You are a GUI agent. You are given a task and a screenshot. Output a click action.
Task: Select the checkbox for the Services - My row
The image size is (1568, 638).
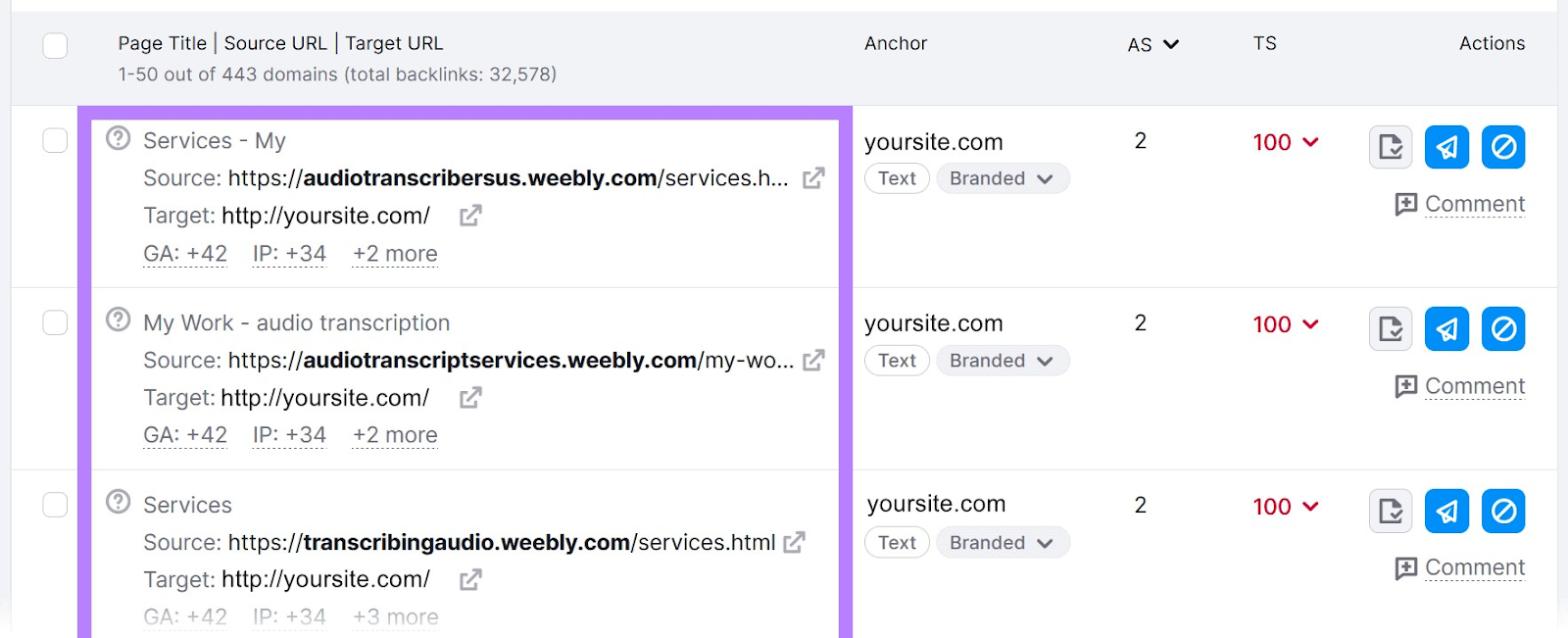point(55,140)
